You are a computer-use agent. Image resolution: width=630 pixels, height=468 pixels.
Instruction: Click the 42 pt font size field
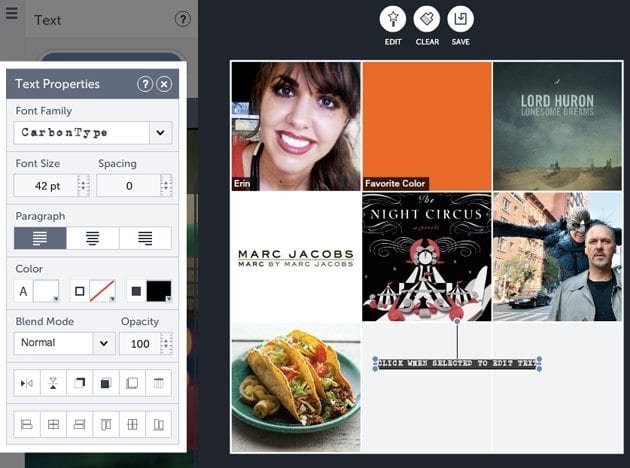pos(46,186)
